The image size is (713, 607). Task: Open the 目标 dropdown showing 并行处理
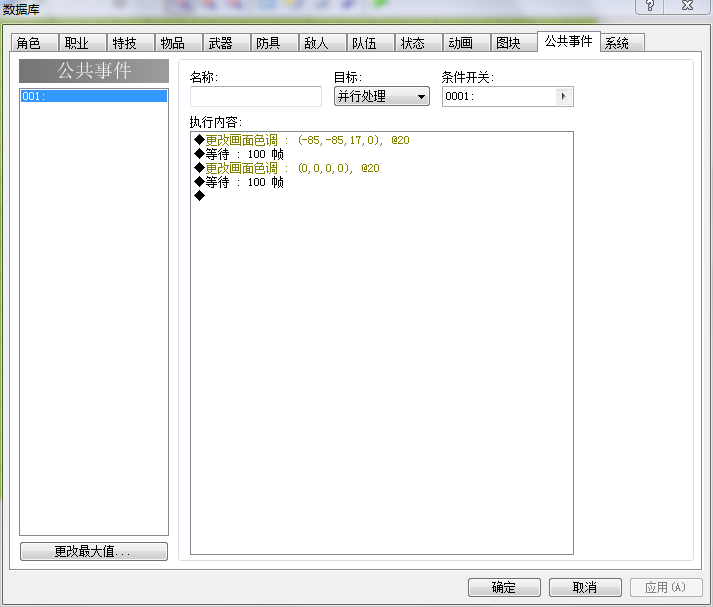tap(382, 96)
